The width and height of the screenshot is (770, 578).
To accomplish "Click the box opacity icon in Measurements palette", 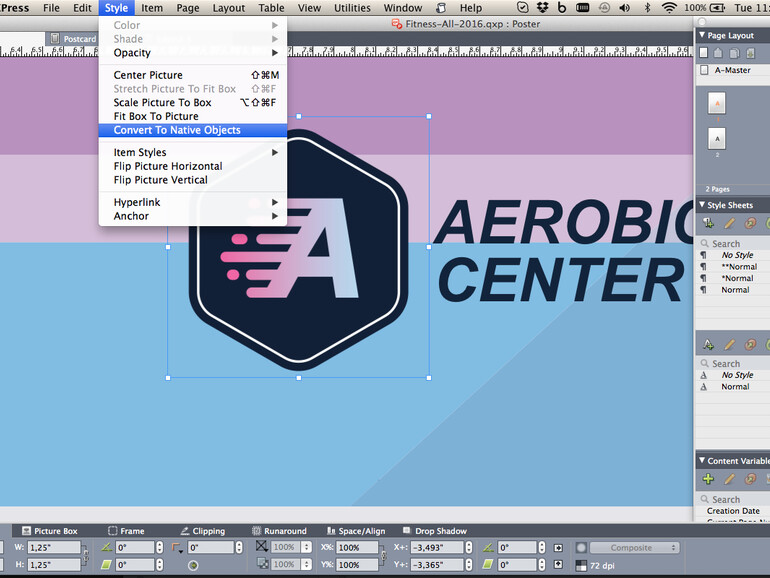I will (x=262, y=546).
